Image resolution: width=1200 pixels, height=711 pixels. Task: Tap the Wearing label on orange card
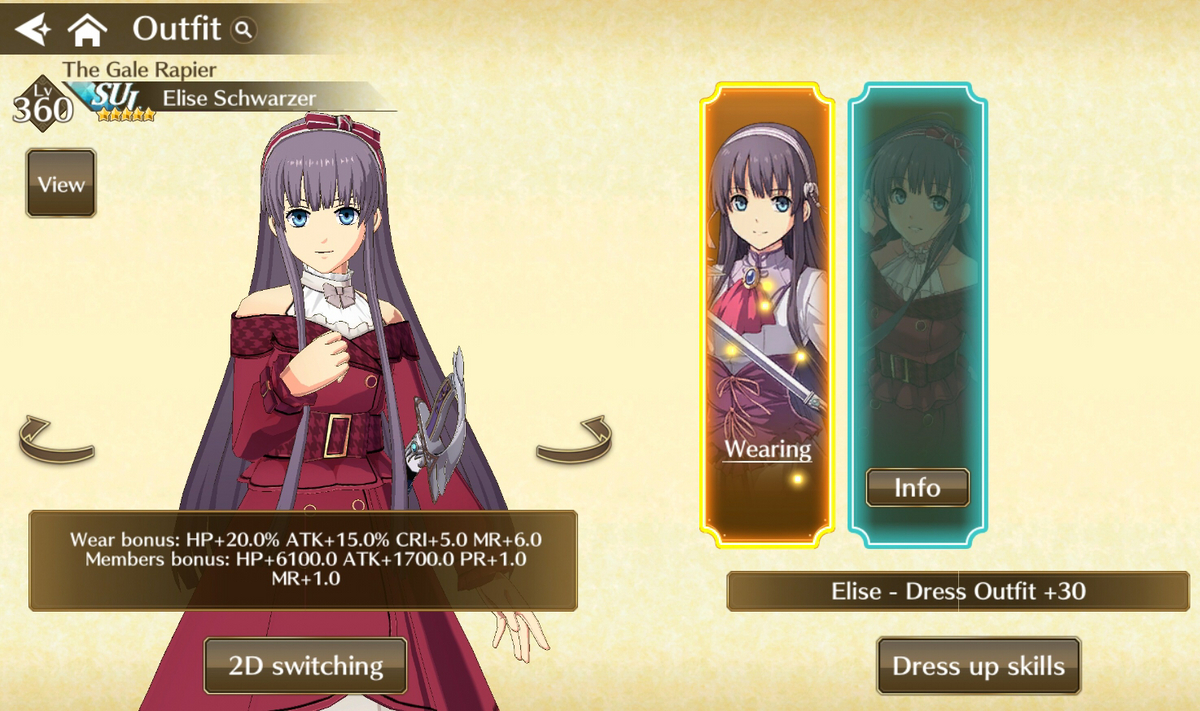(x=767, y=449)
